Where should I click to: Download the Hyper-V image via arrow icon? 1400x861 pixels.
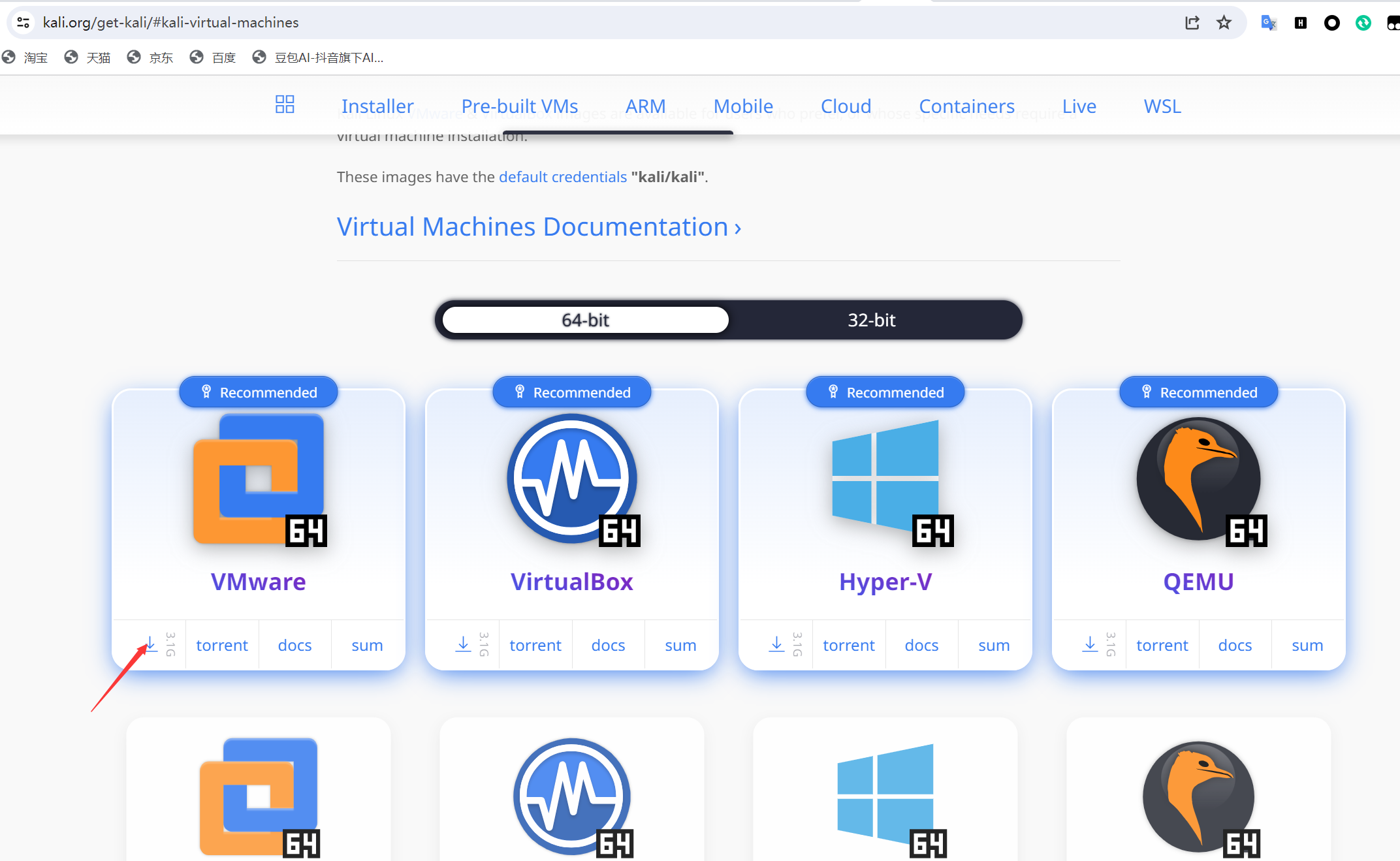point(776,644)
